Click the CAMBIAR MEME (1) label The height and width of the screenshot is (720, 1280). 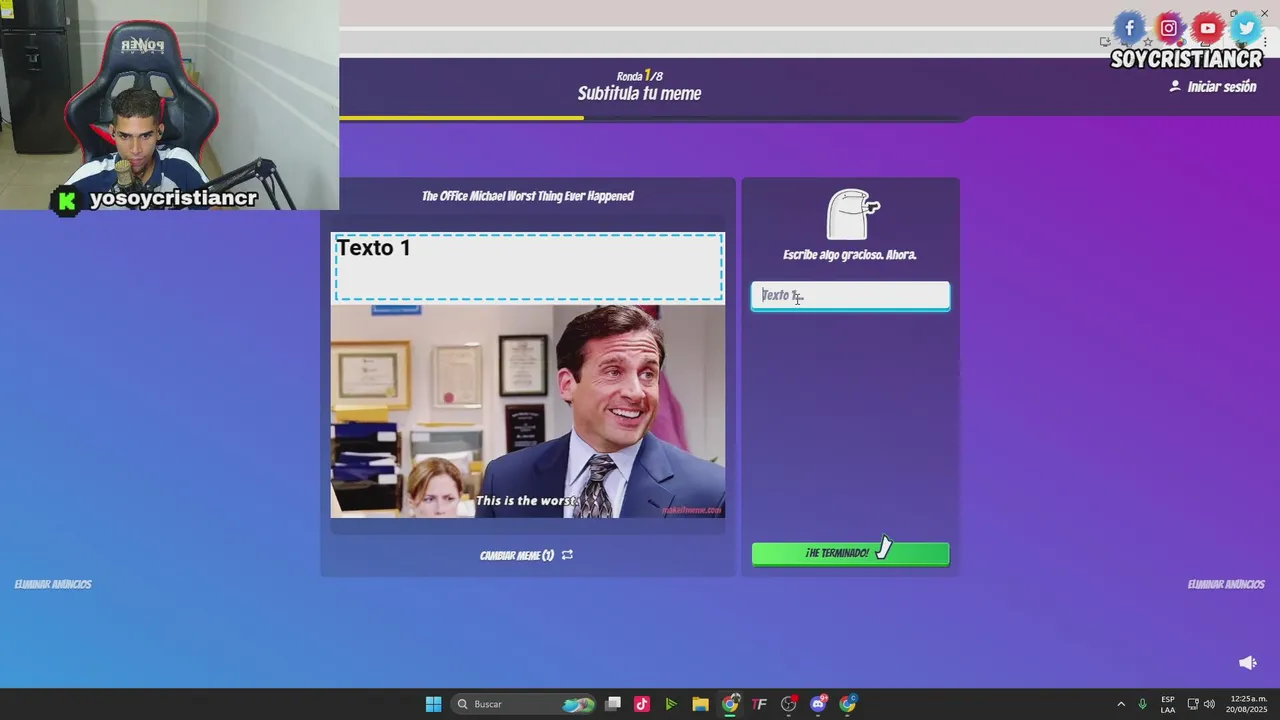pos(516,555)
